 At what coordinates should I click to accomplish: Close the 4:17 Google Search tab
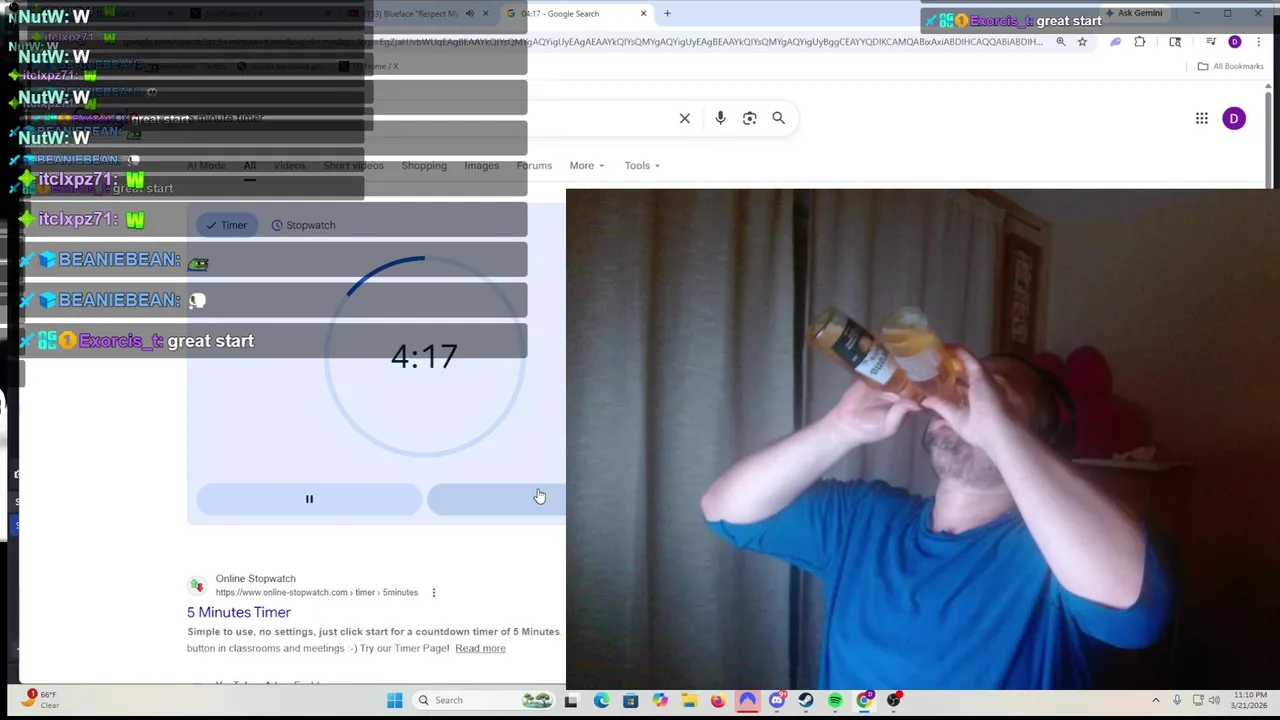coord(643,14)
